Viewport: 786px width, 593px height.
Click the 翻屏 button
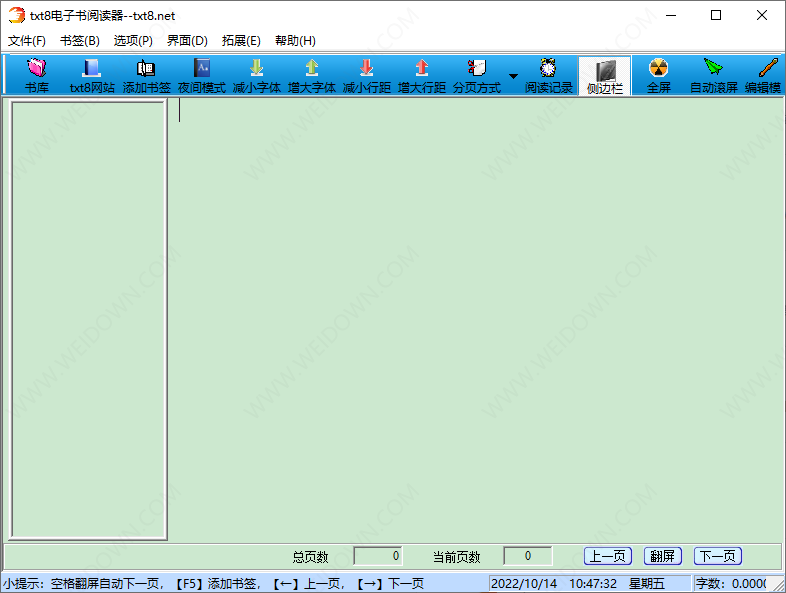tap(663, 556)
